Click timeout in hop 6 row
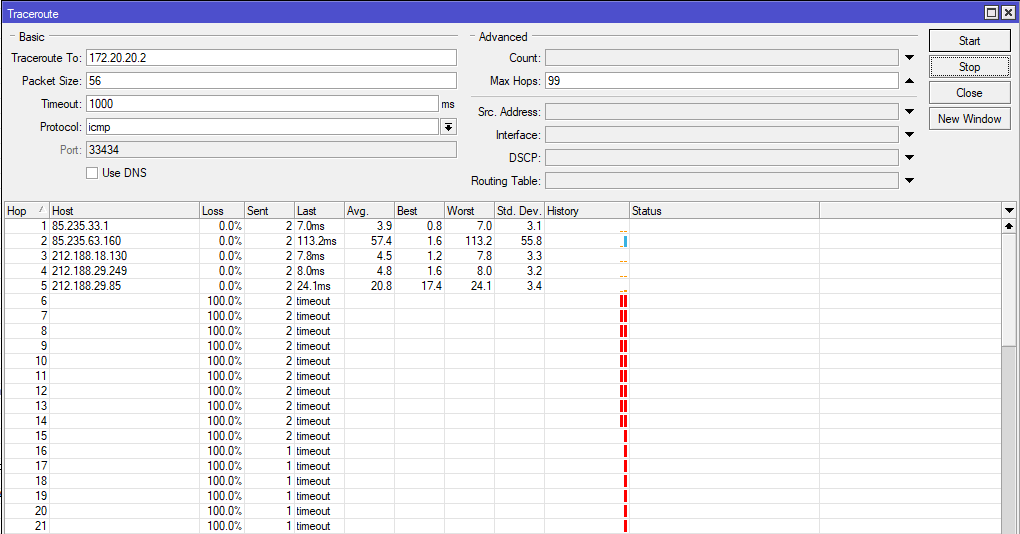 click(x=314, y=300)
